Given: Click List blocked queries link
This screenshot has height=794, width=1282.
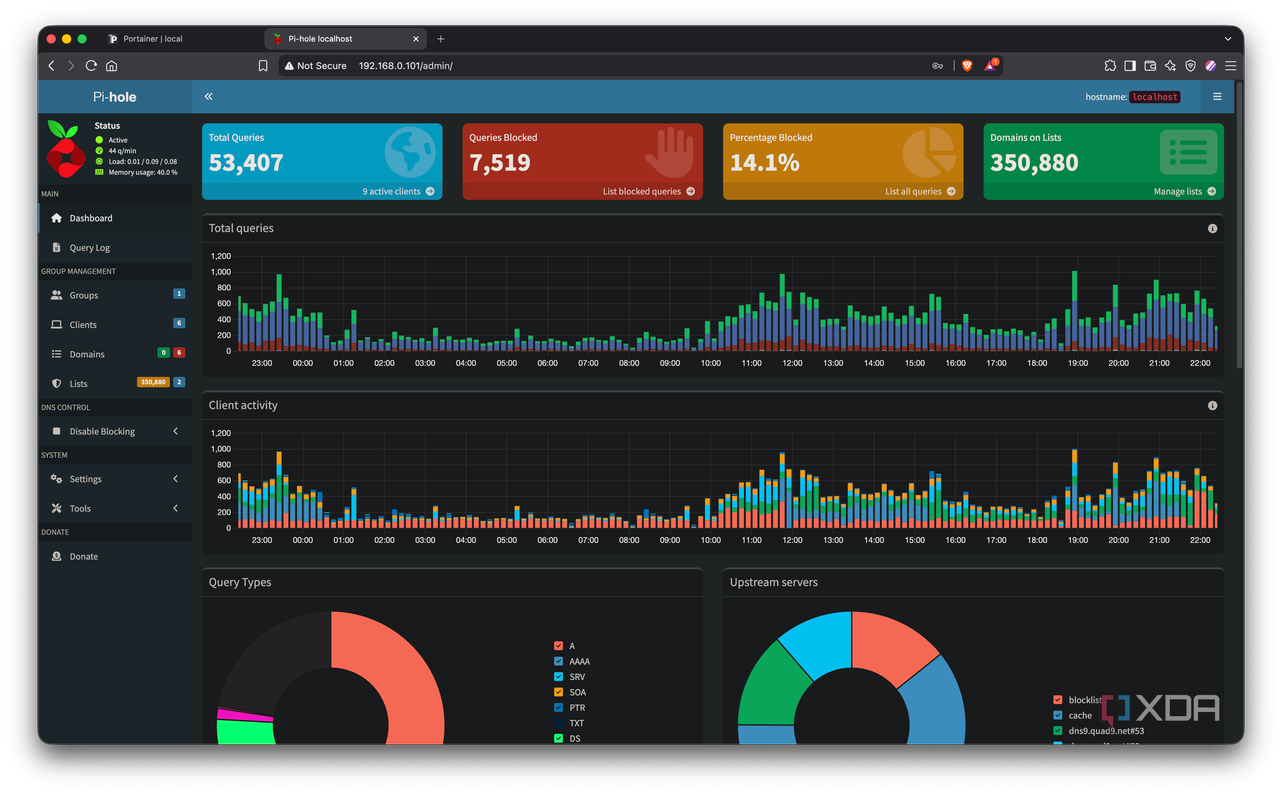Looking at the screenshot, I should (x=648, y=191).
